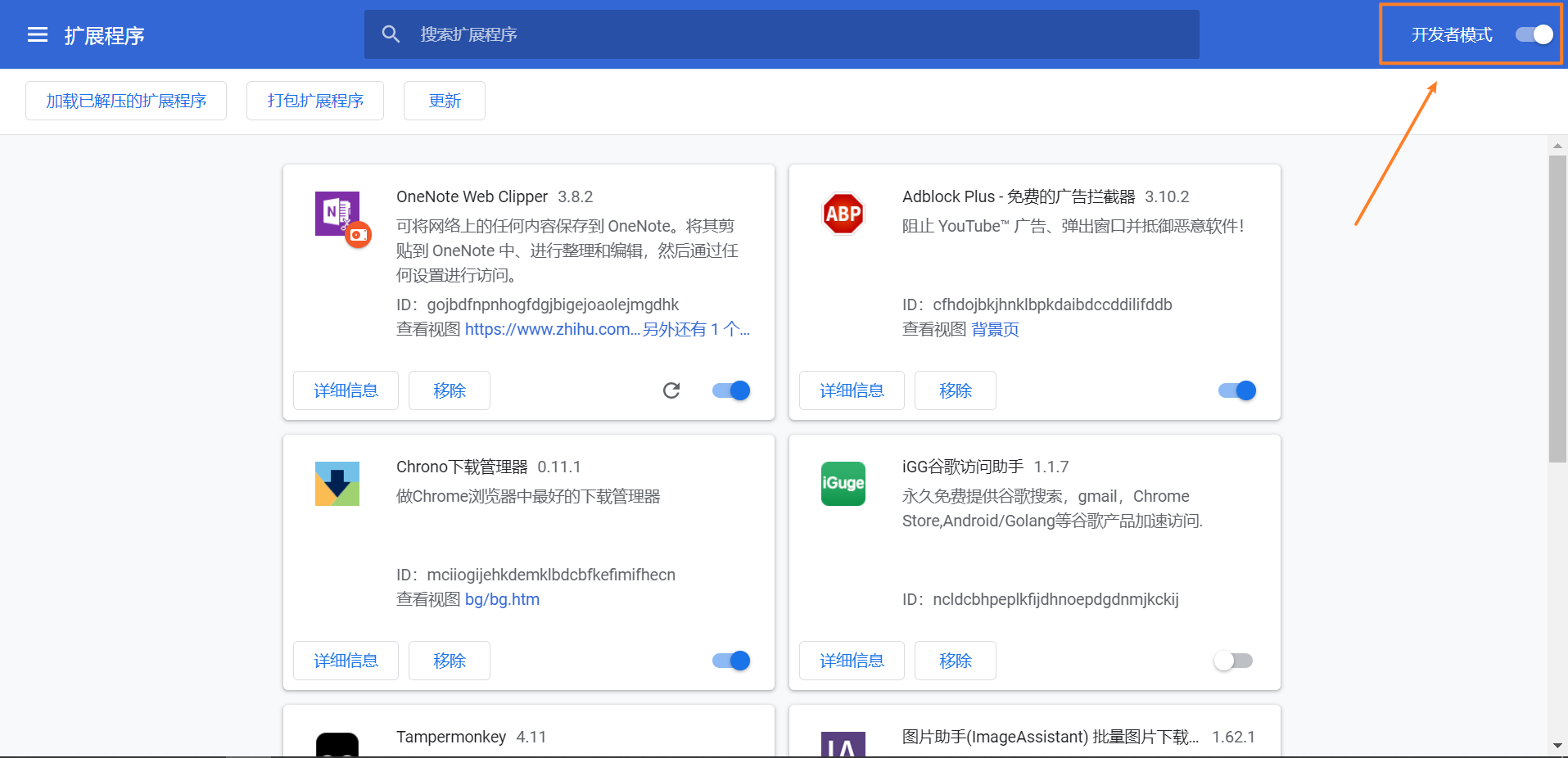
Task: Open the hamburger main menu
Action: [38, 35]
